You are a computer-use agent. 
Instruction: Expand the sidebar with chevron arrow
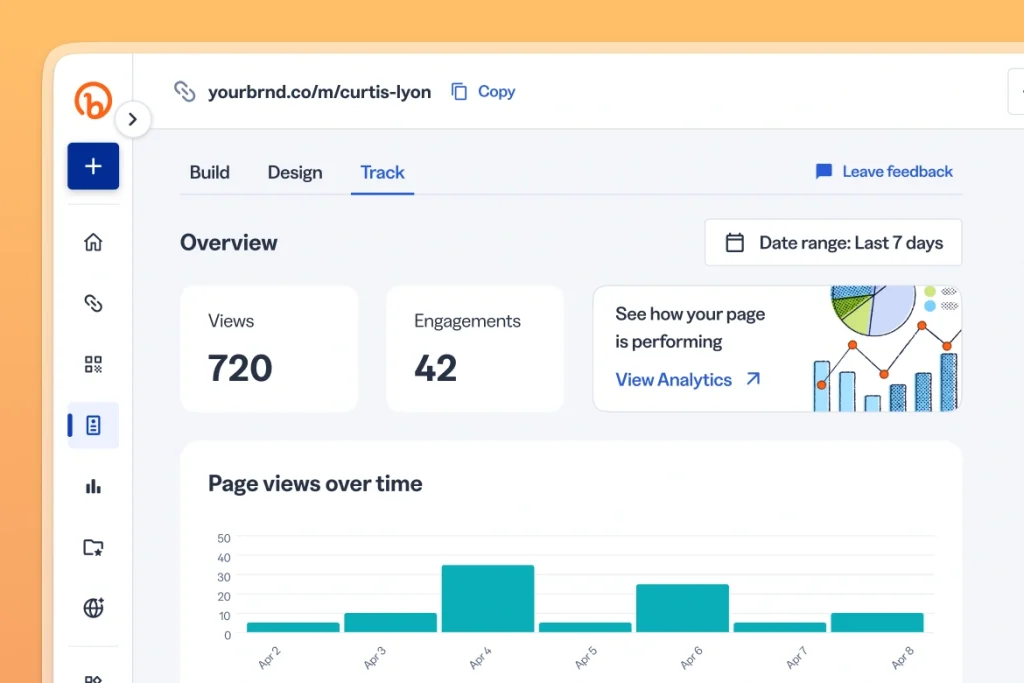[133, 119]
